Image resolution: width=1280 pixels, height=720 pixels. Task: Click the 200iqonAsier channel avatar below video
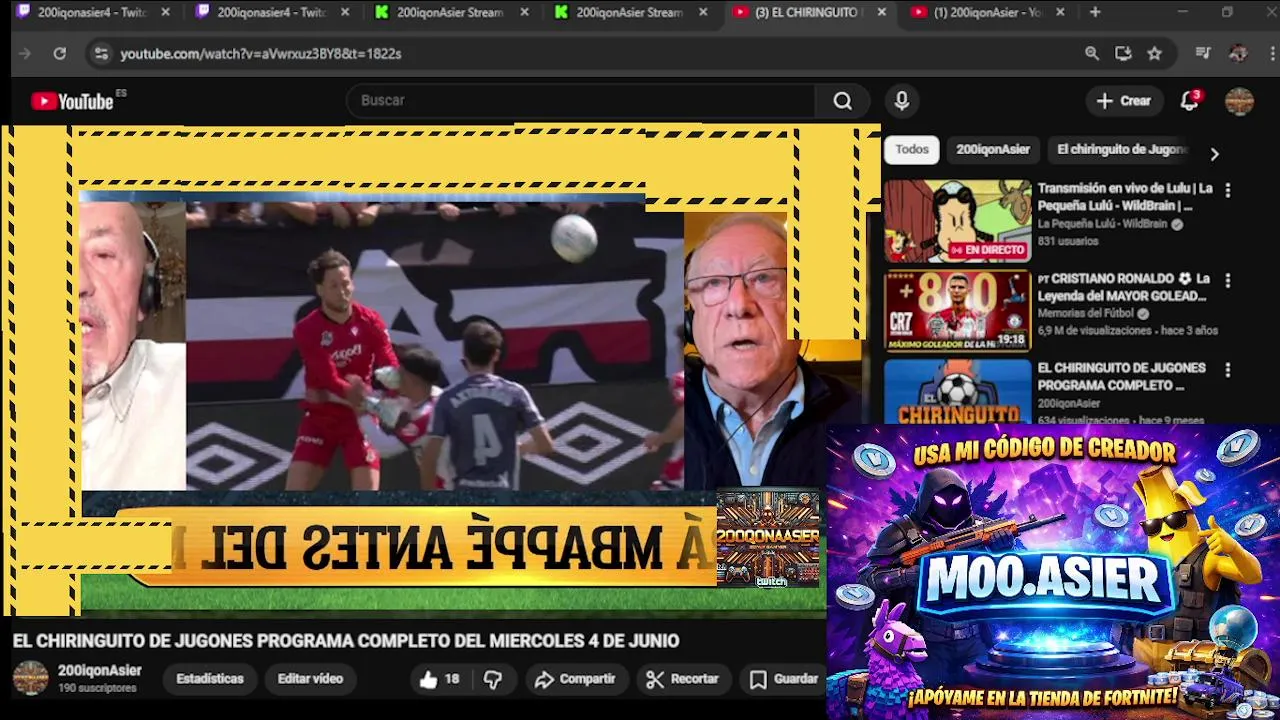click(30, 678)
